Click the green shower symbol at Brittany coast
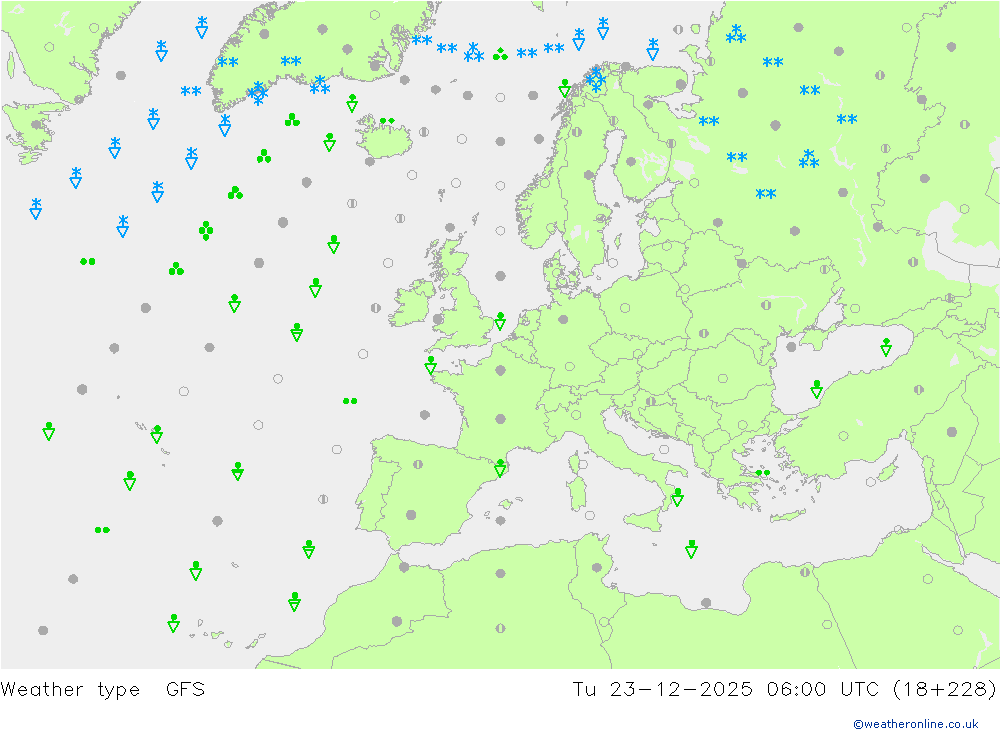This screenshot has height=733, width=1000. (430, 365)
